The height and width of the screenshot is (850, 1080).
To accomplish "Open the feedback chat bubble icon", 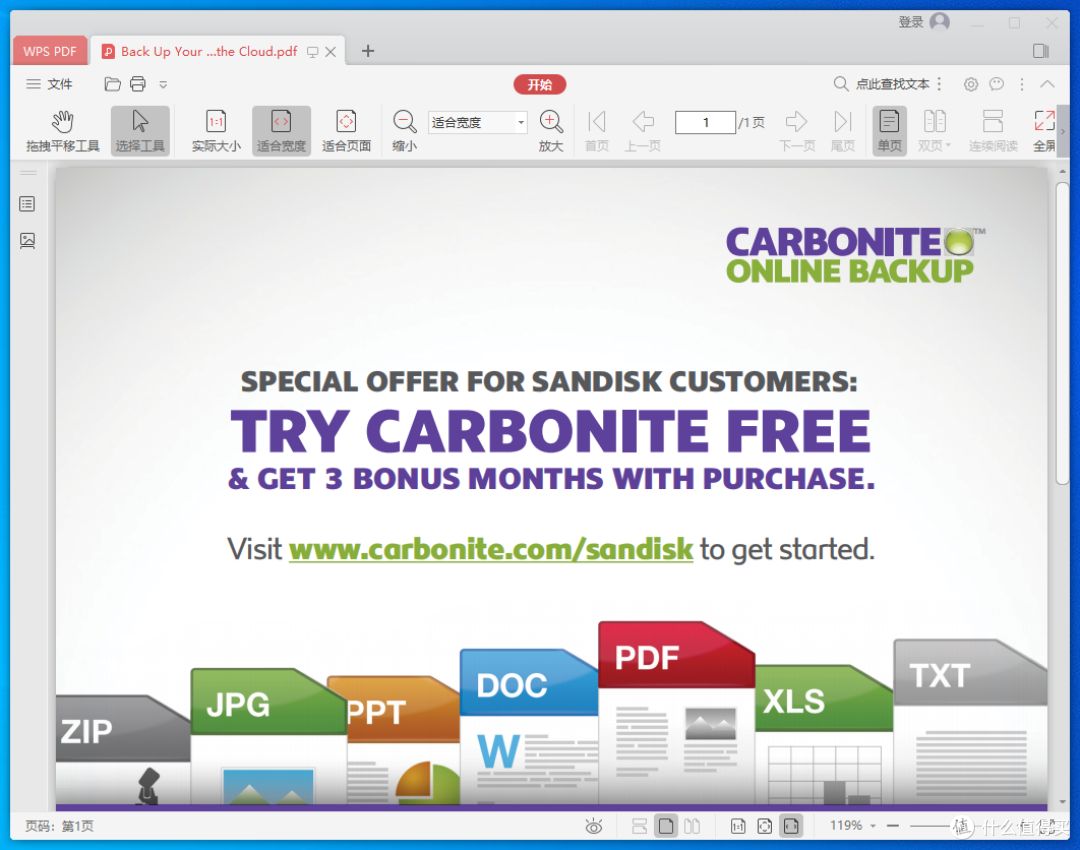I will pyautogui.click(x=997, y=84).
